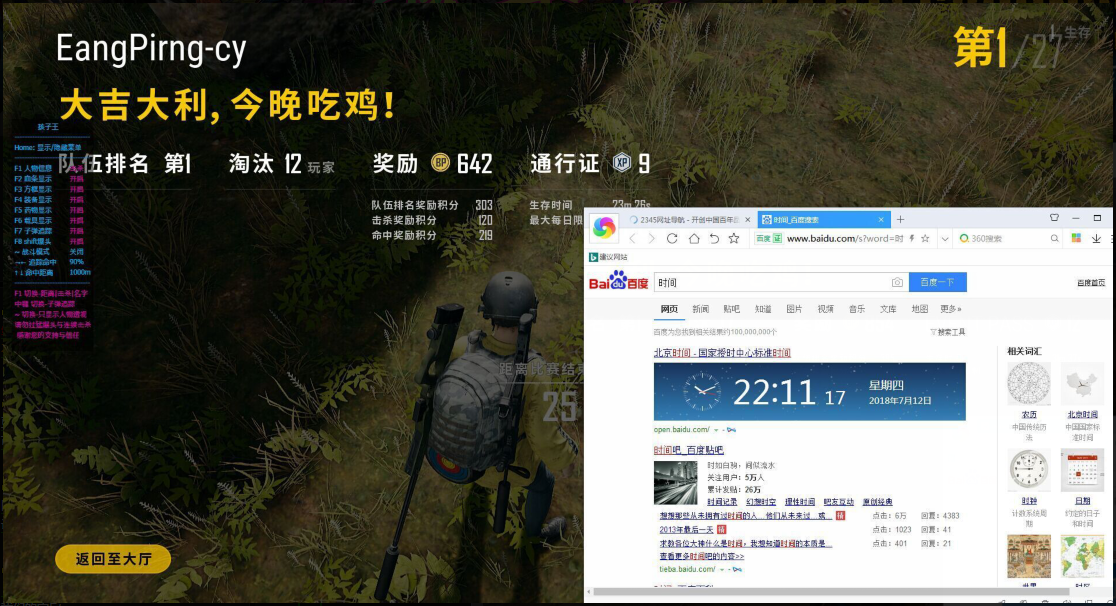This screenshot has width=1116, height=606.
Task: Click the 百度一下 search button
Action: click(x=937, y=282)
